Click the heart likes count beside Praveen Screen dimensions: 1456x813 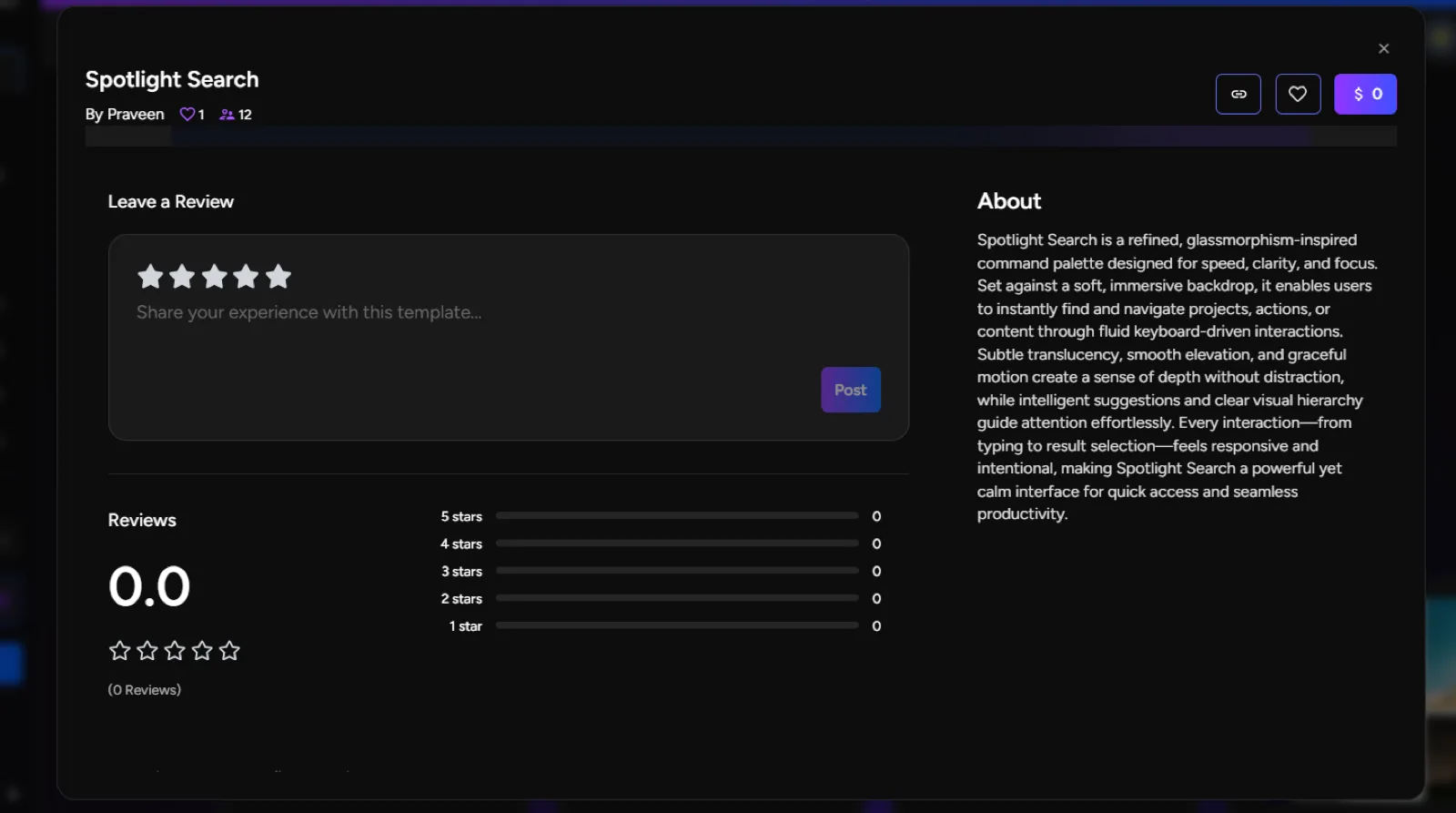click(x=192, y=114)
